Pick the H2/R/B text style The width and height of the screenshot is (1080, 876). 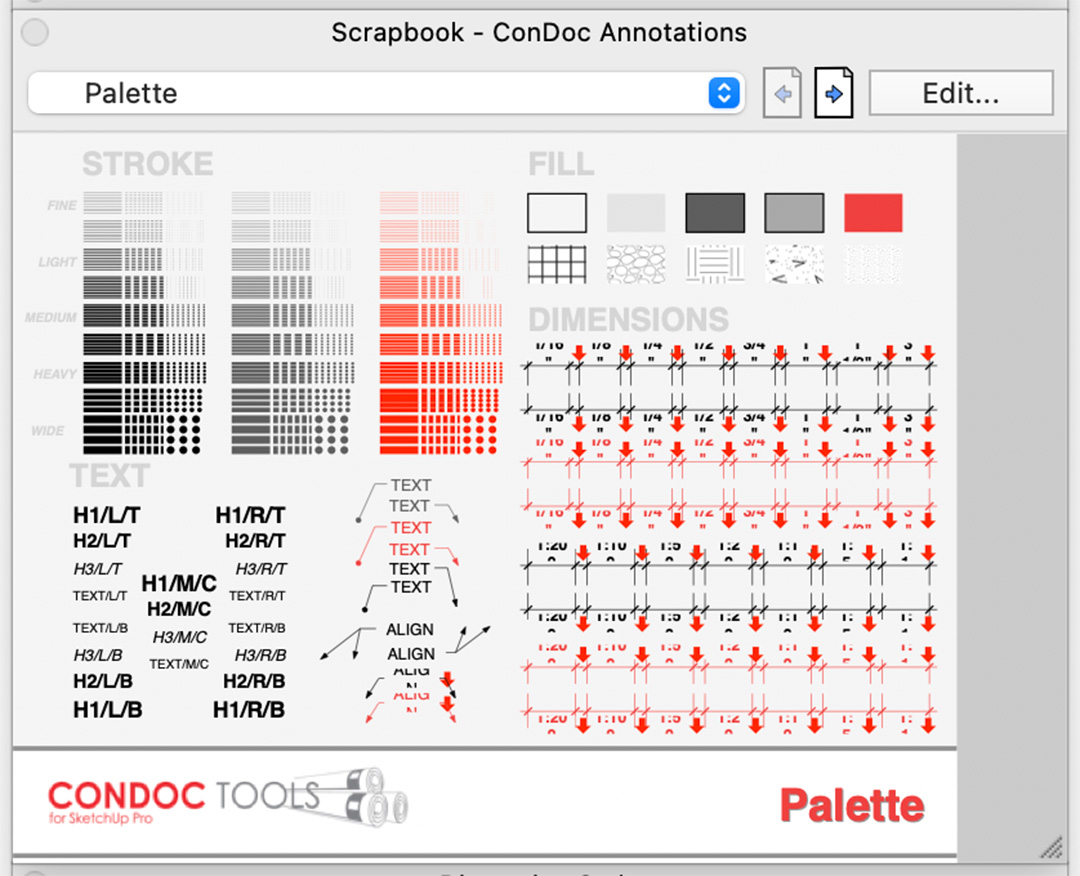click(254, 681)
